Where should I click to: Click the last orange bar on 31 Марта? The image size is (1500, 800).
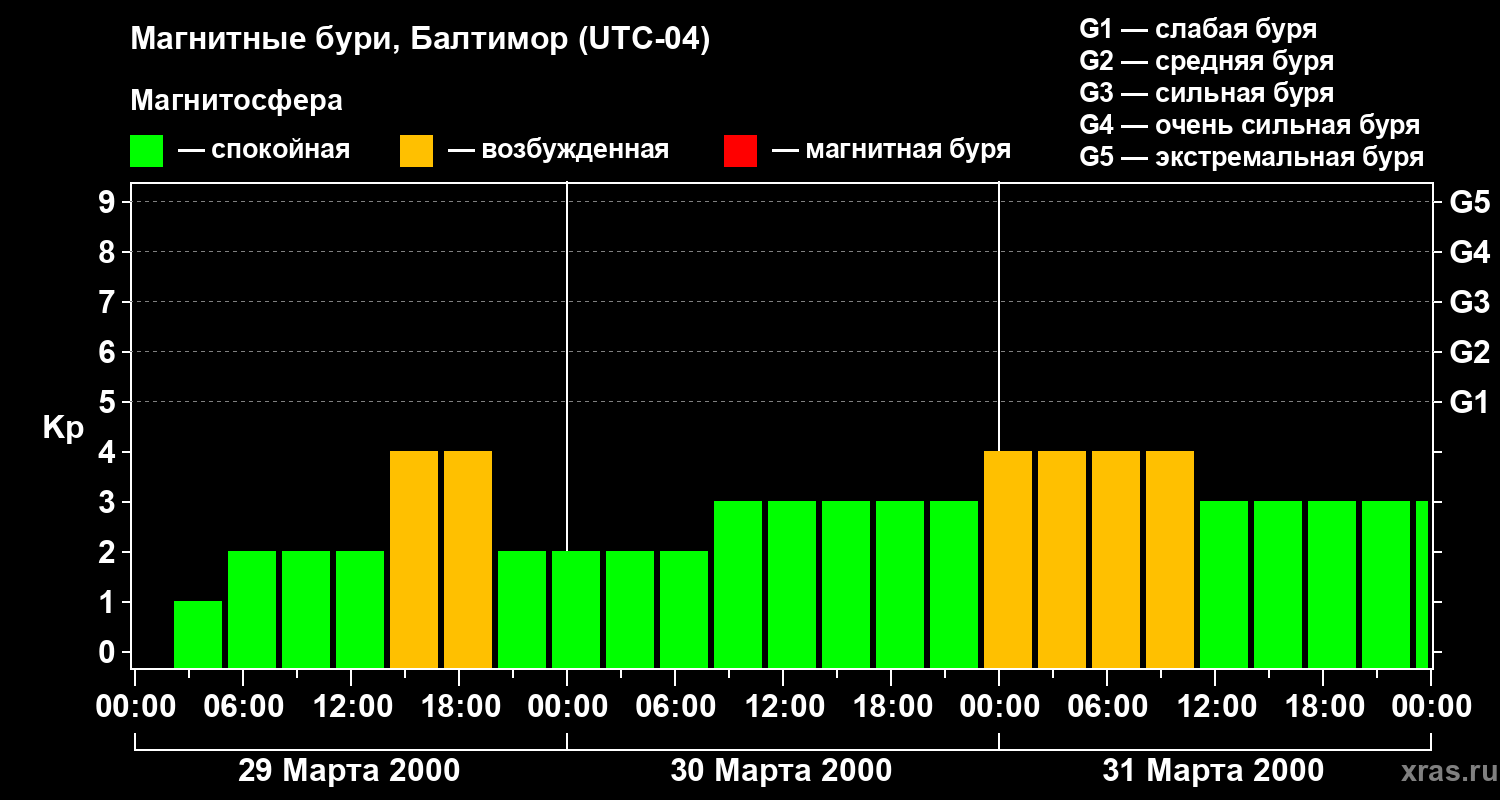(x=1170, y=560)
